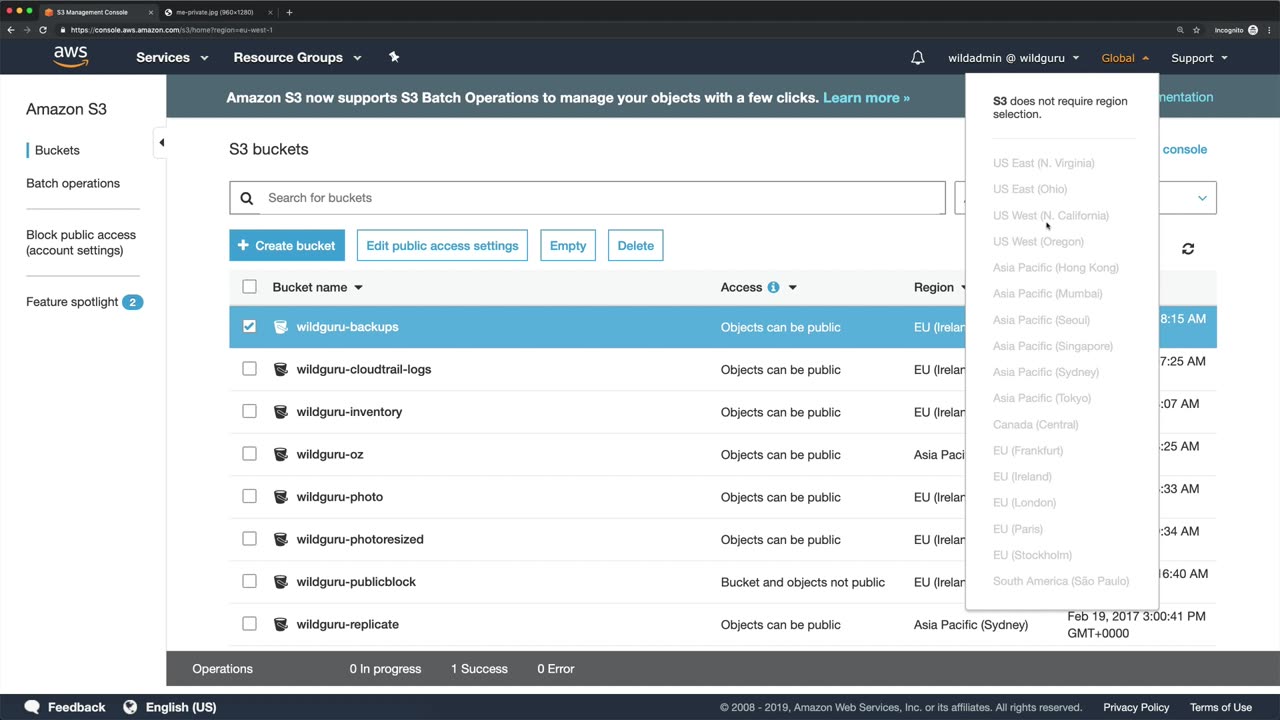Collapse the S3 sidebar arrow
Viewport: 1280px width, 720px height.
tap(161, 143)
